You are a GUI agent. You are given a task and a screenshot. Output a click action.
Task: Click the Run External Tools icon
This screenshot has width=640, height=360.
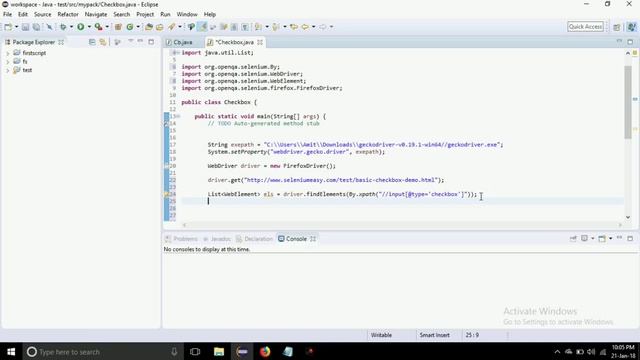(98, 27)
